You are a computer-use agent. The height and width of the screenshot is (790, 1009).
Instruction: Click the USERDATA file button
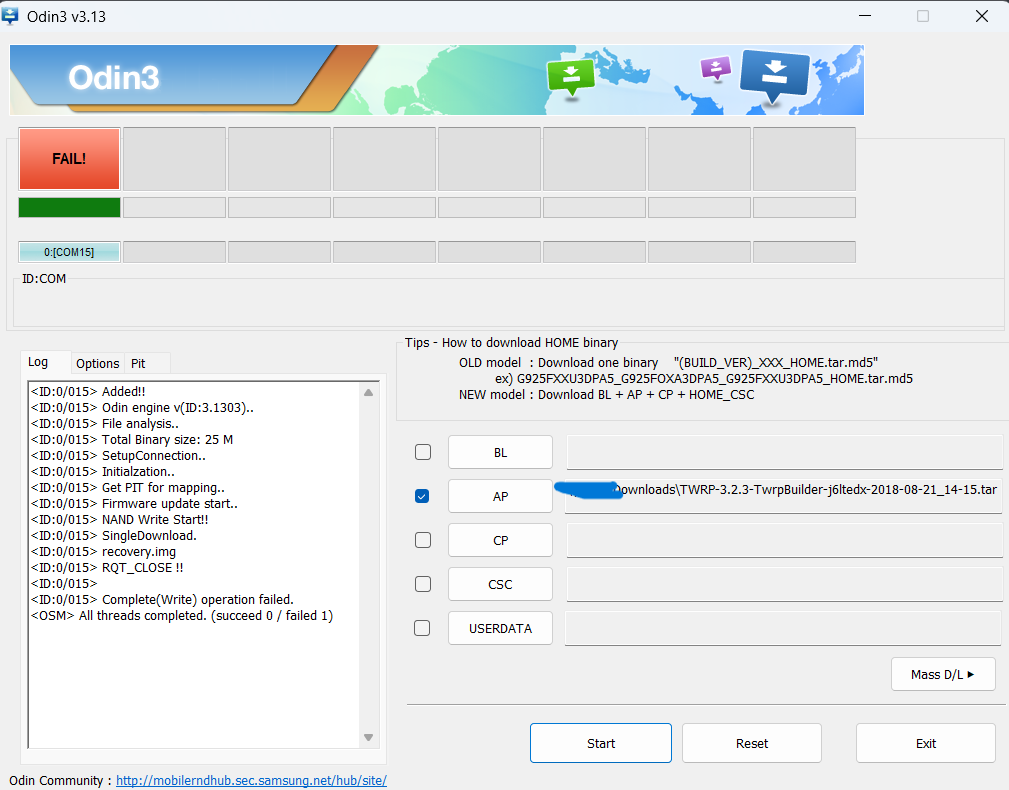[x=500, y=629]
